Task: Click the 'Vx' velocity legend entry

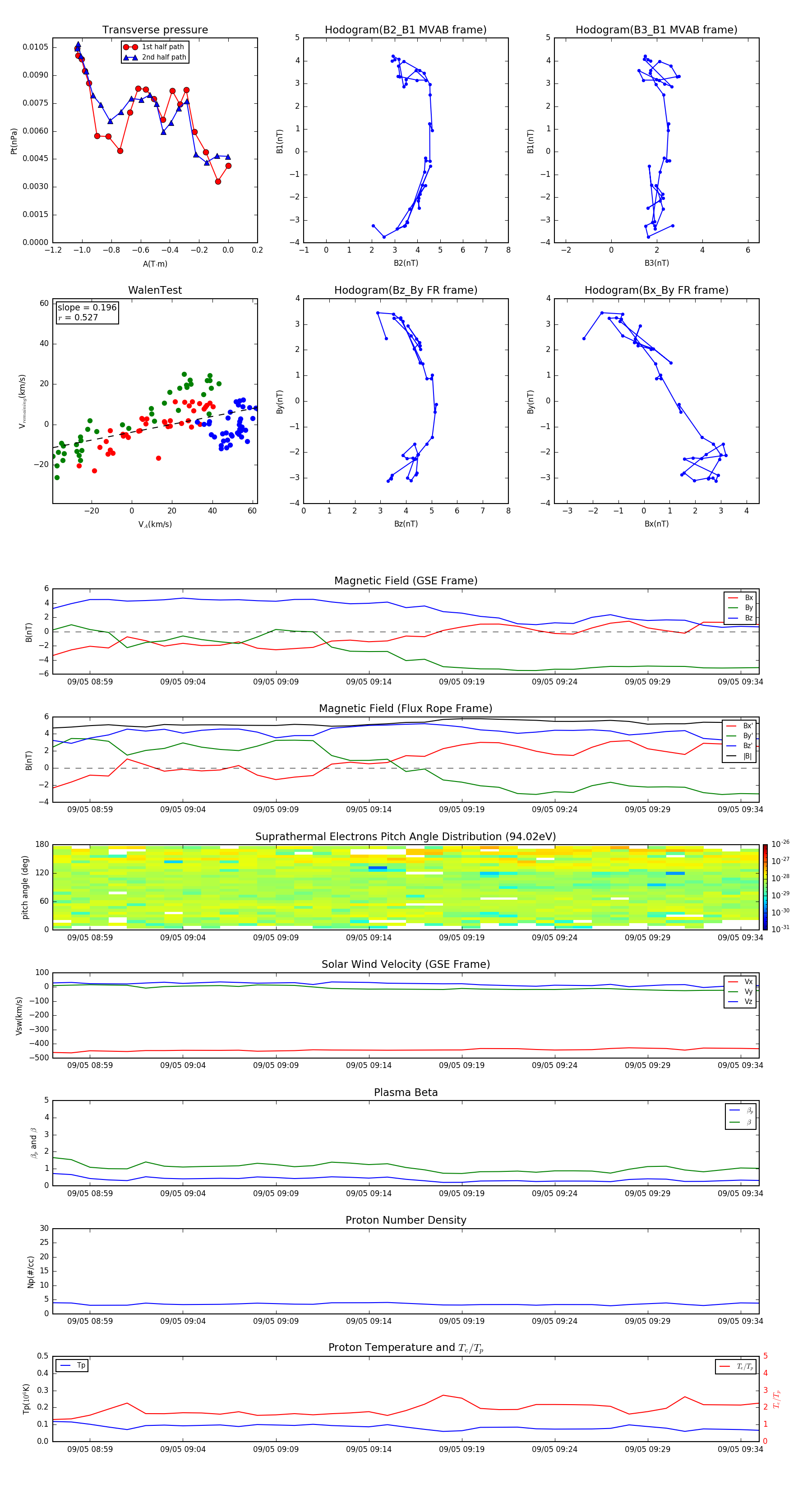Action: 740,981
